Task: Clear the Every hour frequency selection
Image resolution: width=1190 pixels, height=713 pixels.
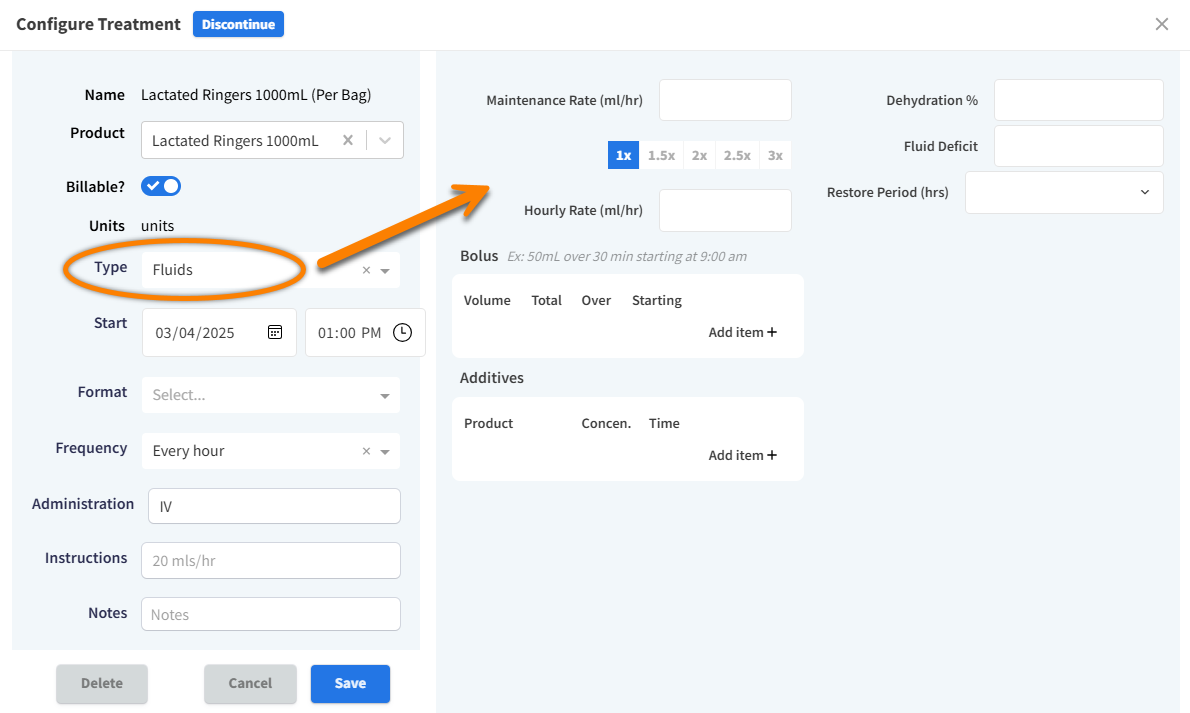Action: [366, 451]
